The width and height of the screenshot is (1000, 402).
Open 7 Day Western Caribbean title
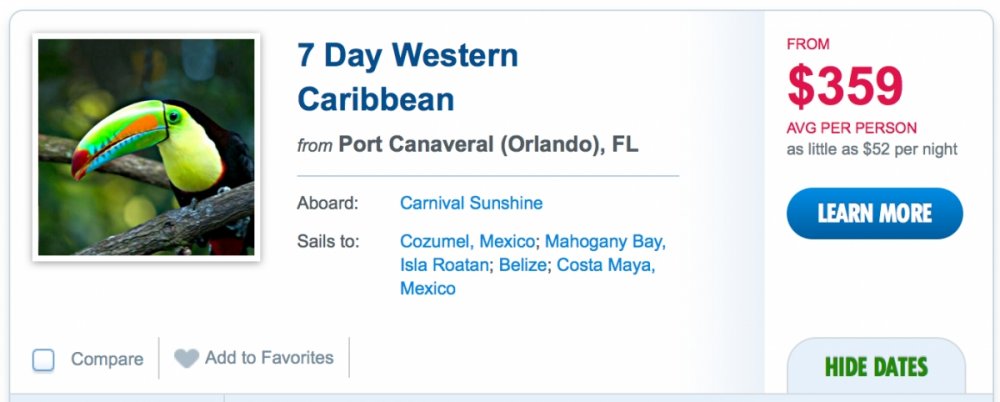407,77
